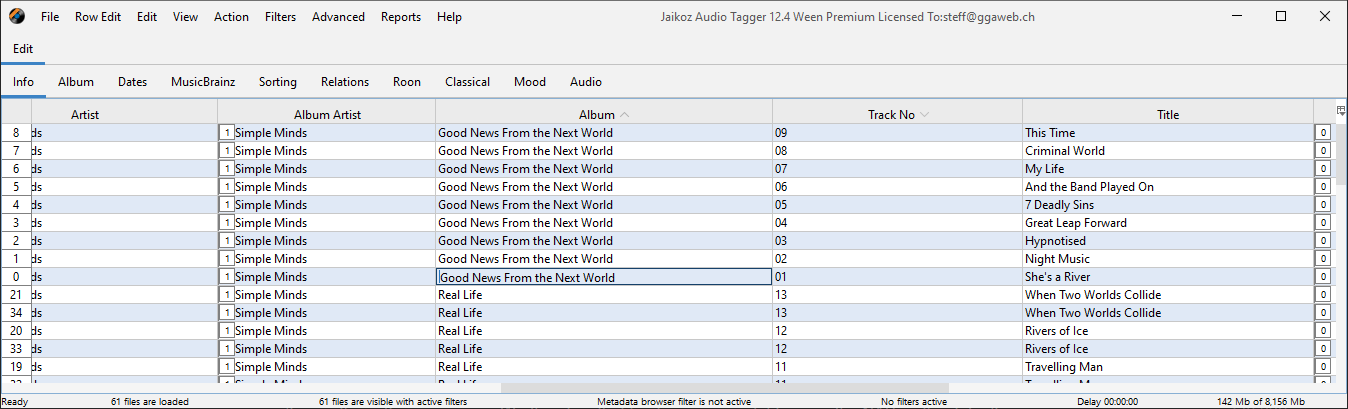1348x409 pixels.
Task: Open the column chooser icon beside Title header
Action: tap(1341, 110)
